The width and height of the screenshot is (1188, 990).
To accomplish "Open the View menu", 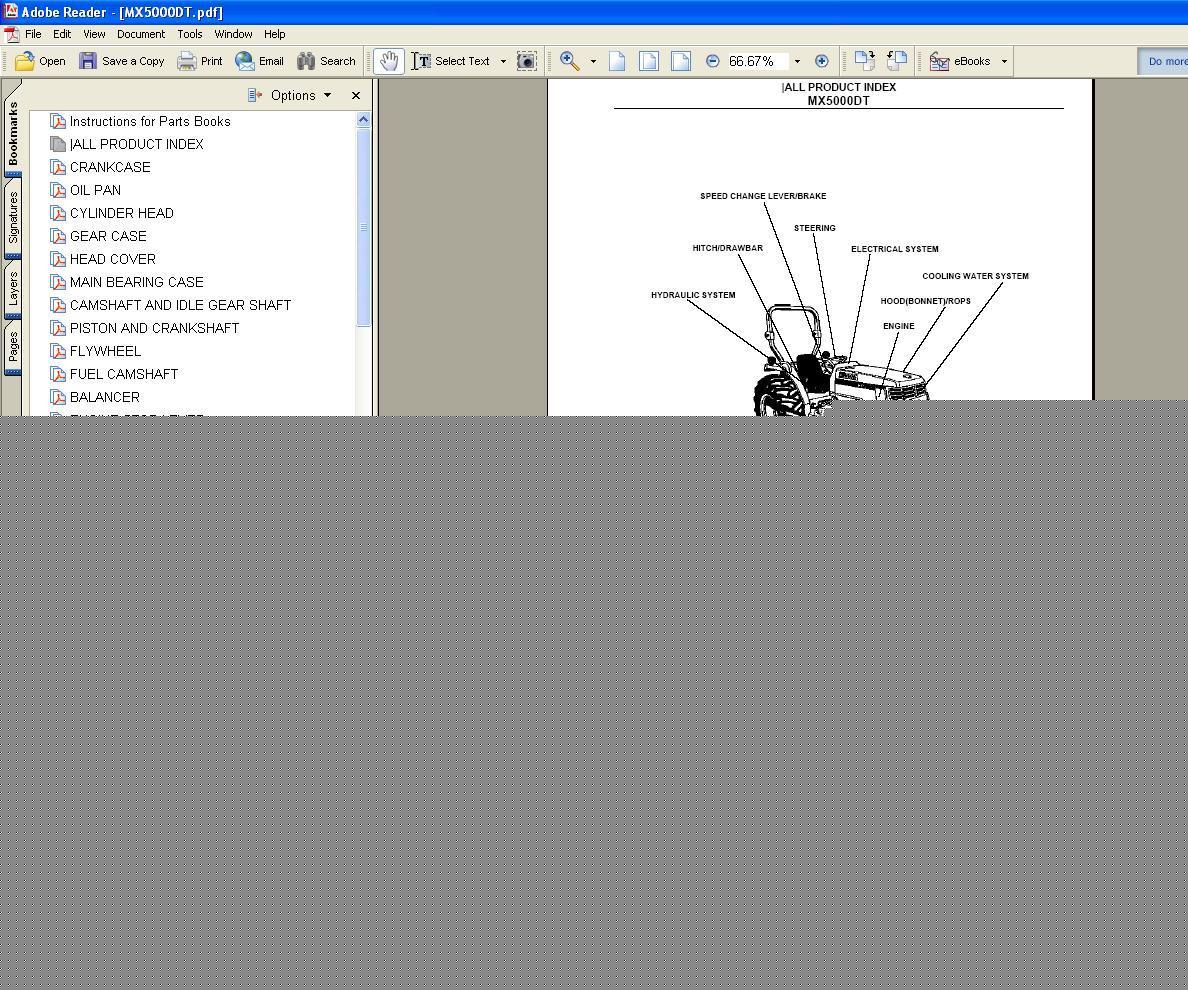I will pos(94,34).
